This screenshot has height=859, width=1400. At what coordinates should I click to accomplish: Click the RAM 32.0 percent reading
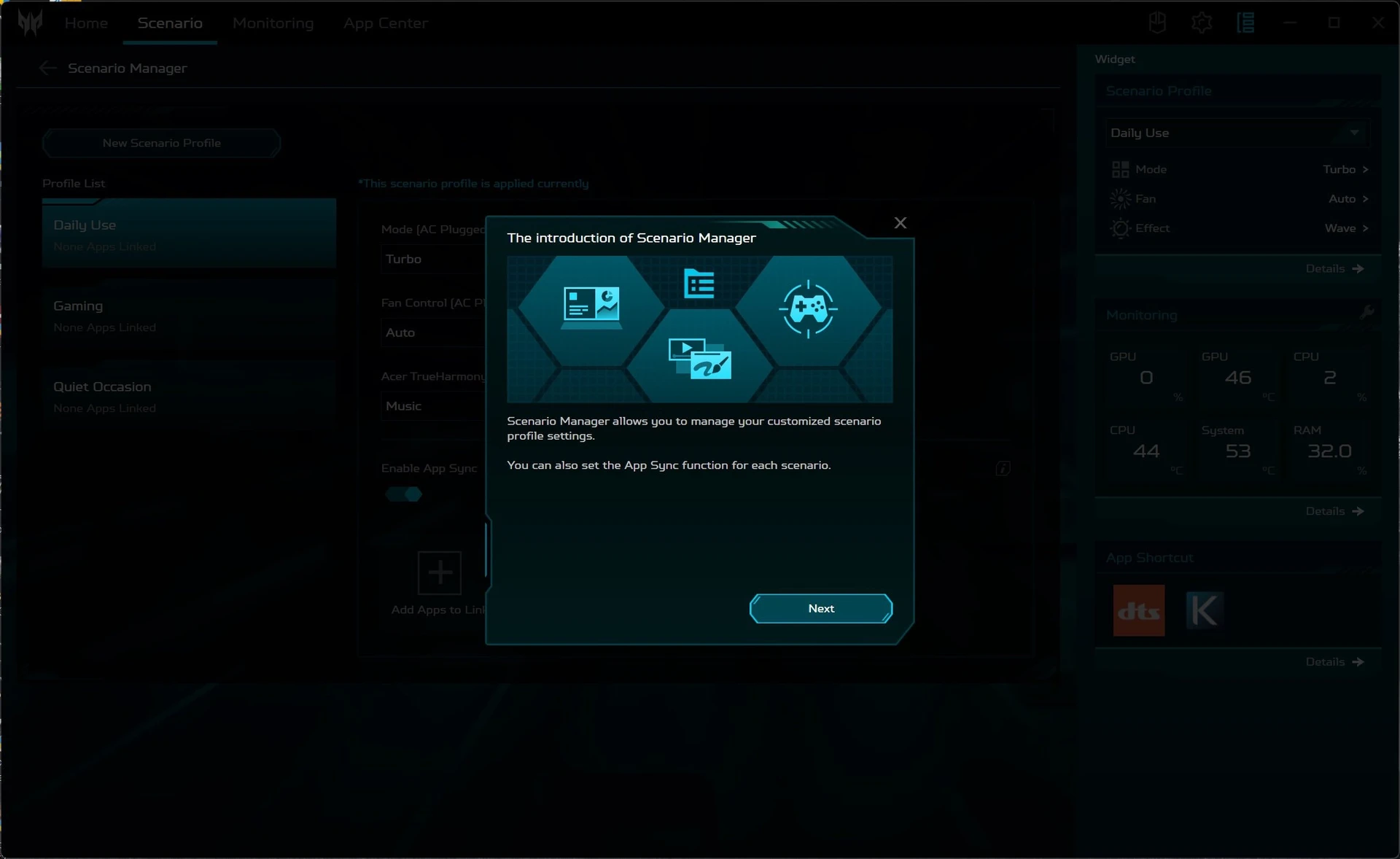click(1329, 451)
